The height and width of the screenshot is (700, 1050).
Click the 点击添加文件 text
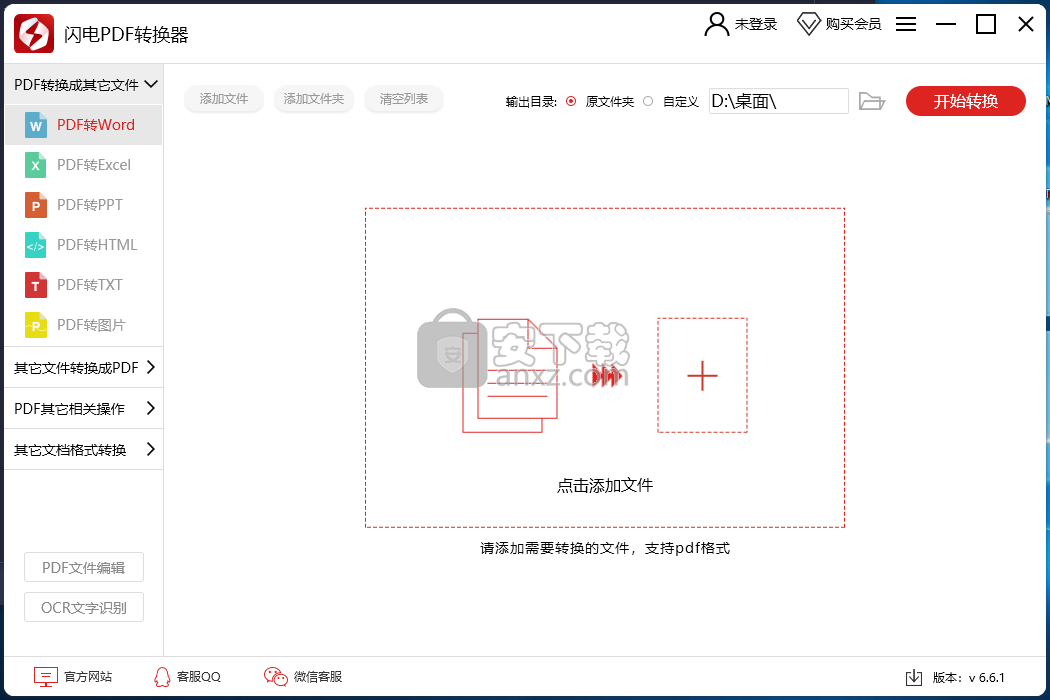pyautogui.click(x=605, y=485)
